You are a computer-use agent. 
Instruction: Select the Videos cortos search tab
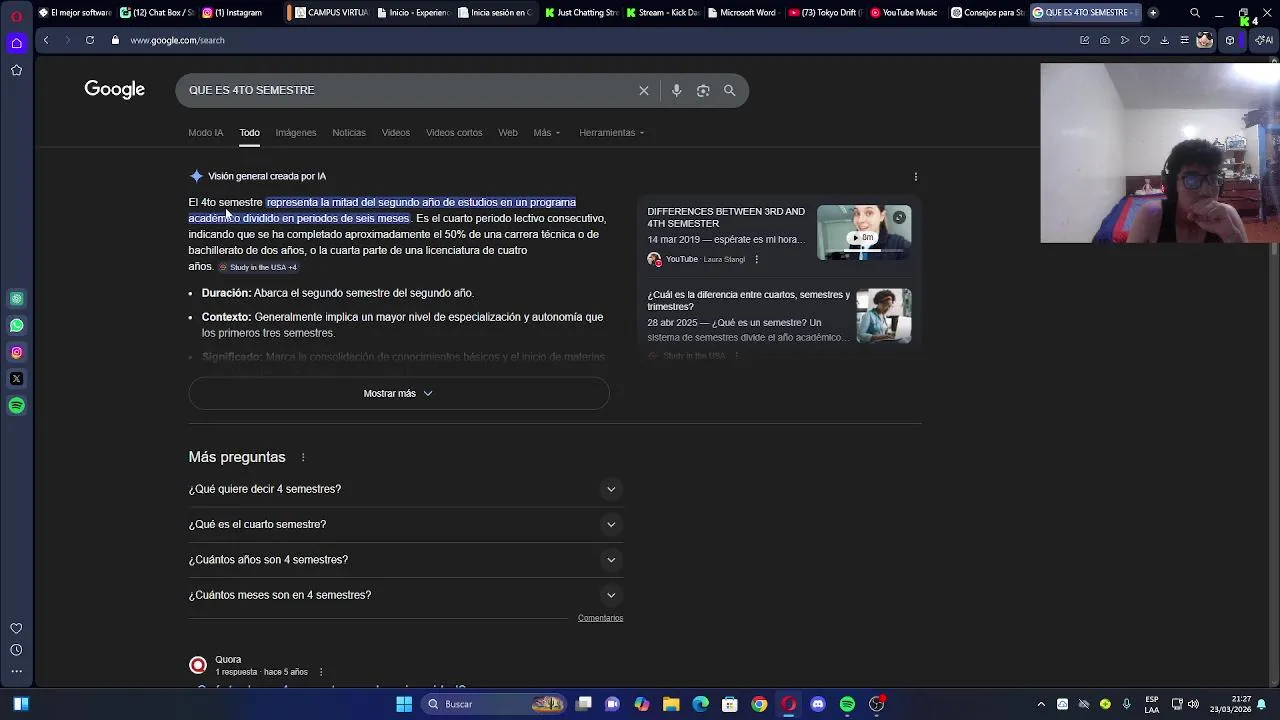(x=454, y=133)
